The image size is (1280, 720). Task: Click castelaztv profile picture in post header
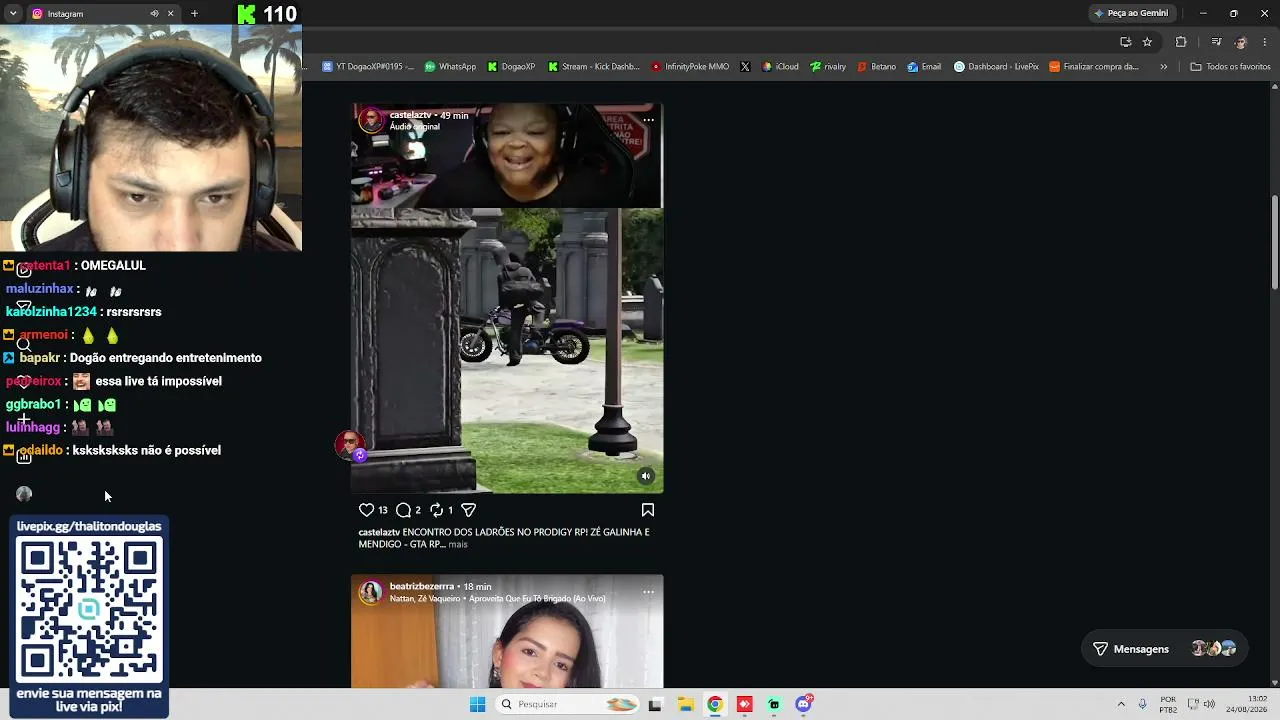pyautogui.click(x=371, y=121)
